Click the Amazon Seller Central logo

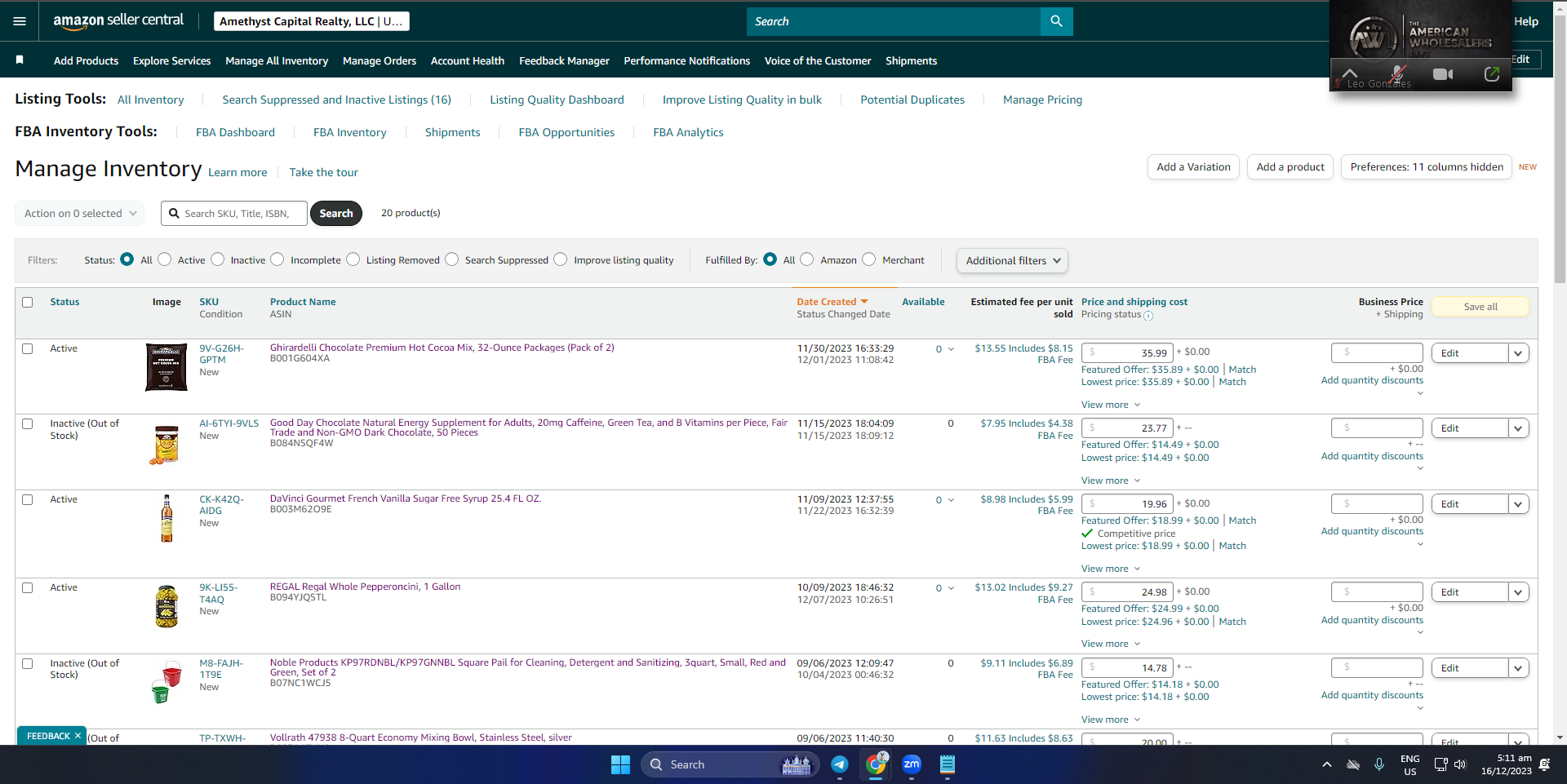tap(118, 21)
